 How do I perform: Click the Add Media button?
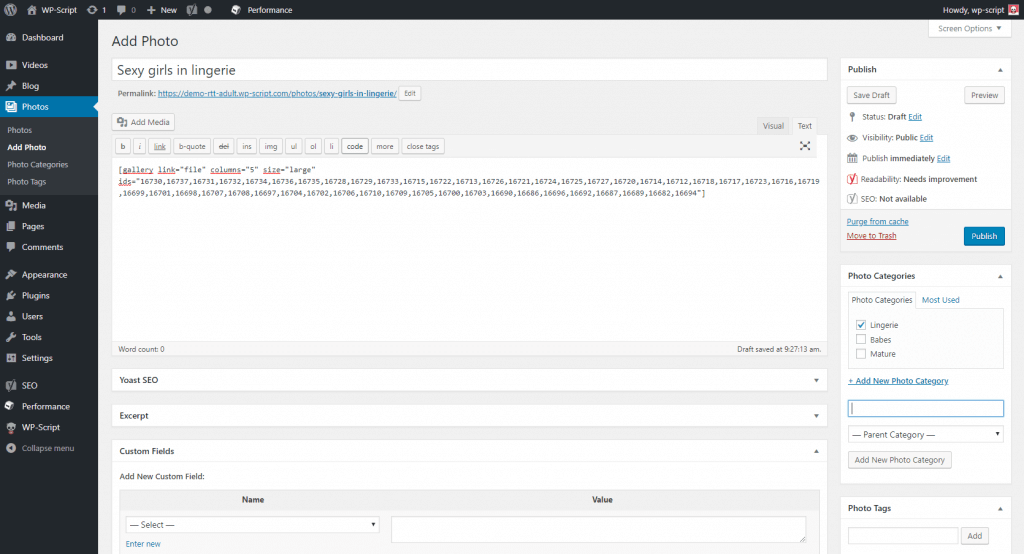point(144,122)
